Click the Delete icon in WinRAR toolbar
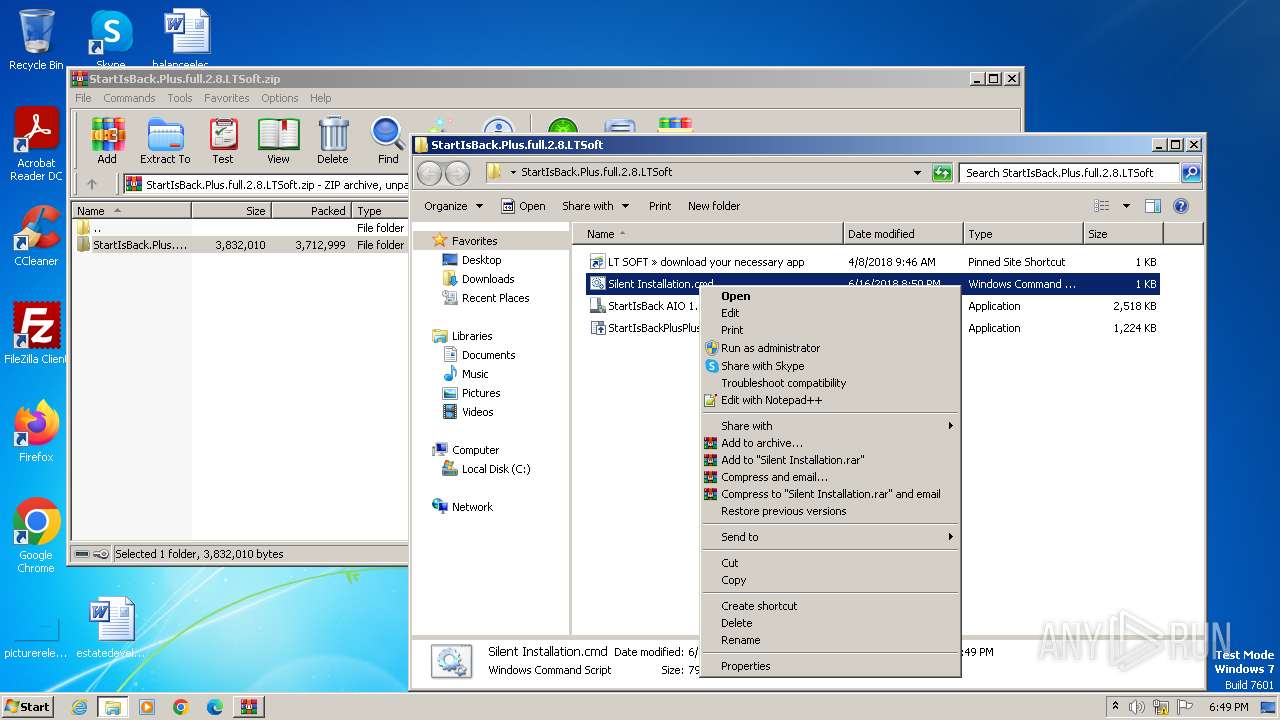 [333, 140]
